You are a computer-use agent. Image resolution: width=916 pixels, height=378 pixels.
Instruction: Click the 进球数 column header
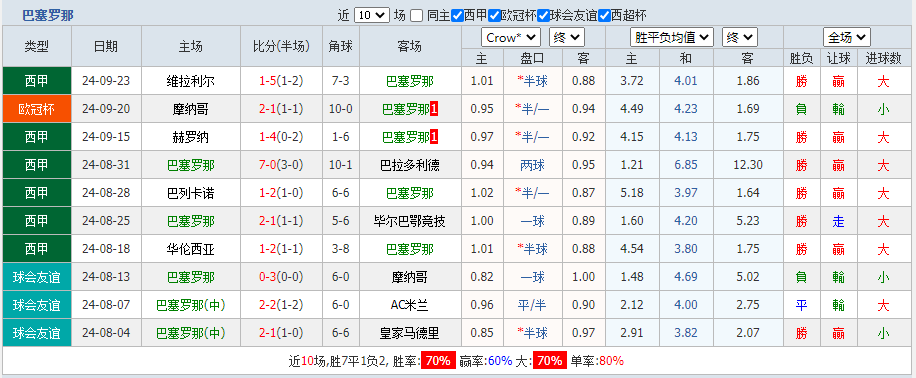click(883, 58)
